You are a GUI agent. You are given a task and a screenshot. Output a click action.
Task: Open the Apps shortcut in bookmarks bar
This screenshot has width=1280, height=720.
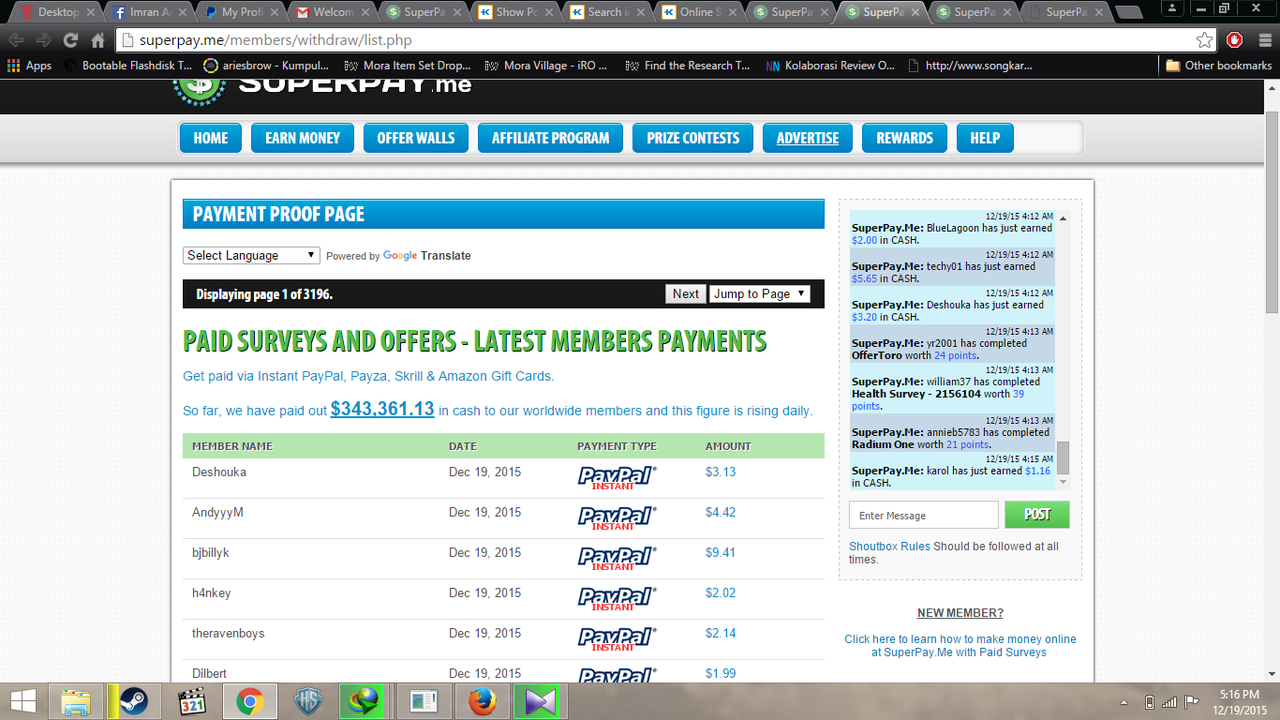(x=29, y=66)
